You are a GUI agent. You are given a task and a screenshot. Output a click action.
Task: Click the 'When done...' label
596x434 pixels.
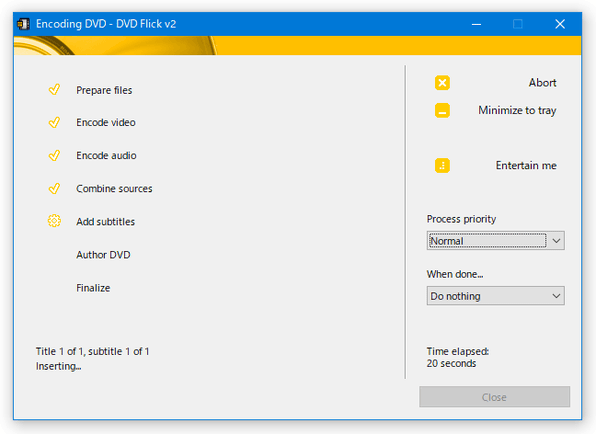[x=455, y=274]
